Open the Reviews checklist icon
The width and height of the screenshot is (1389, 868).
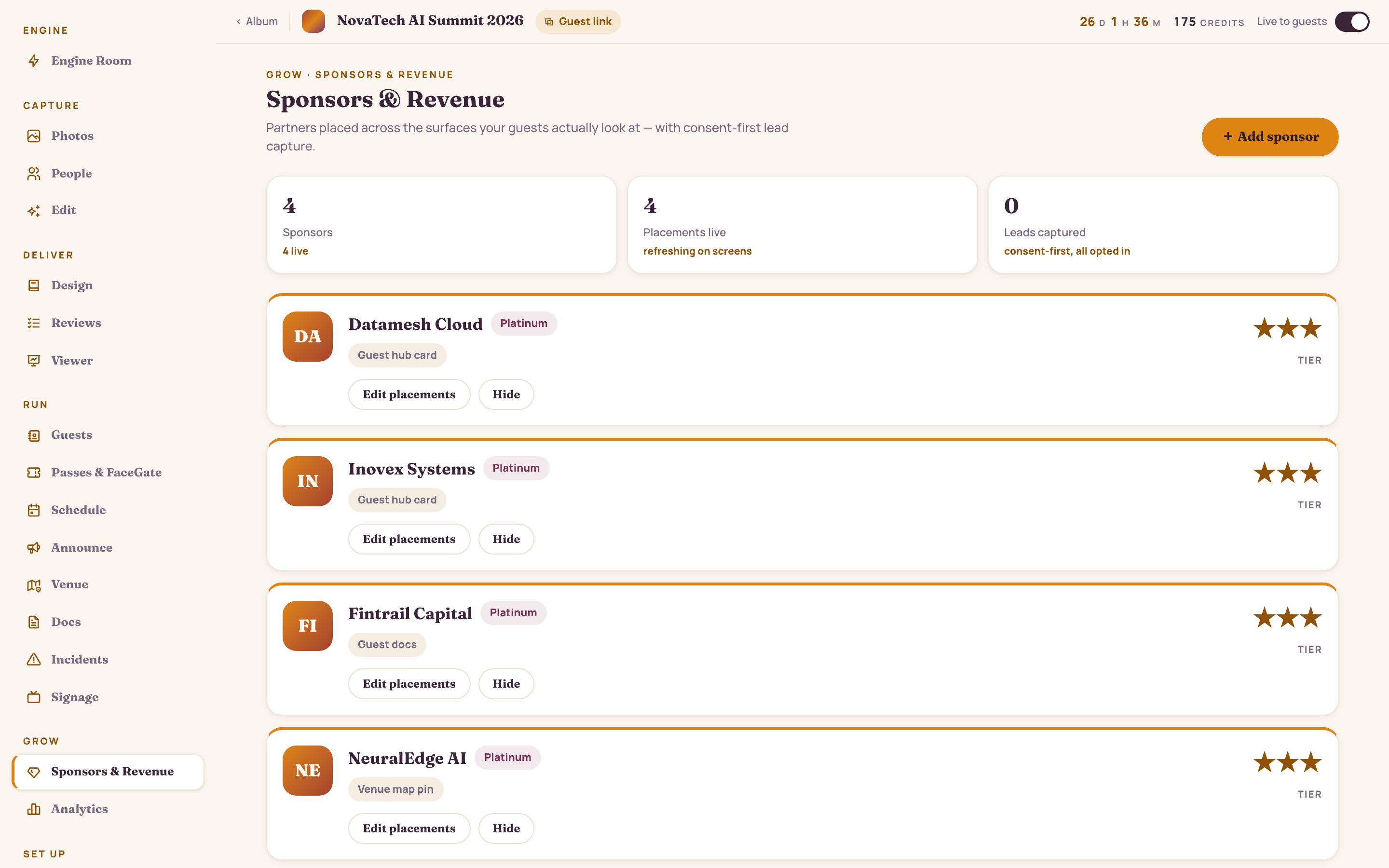34,323
